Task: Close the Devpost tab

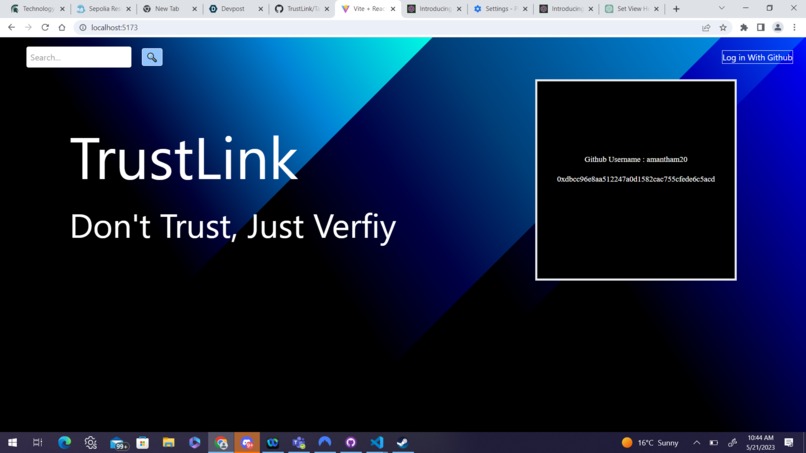Action: pos(260,9)
